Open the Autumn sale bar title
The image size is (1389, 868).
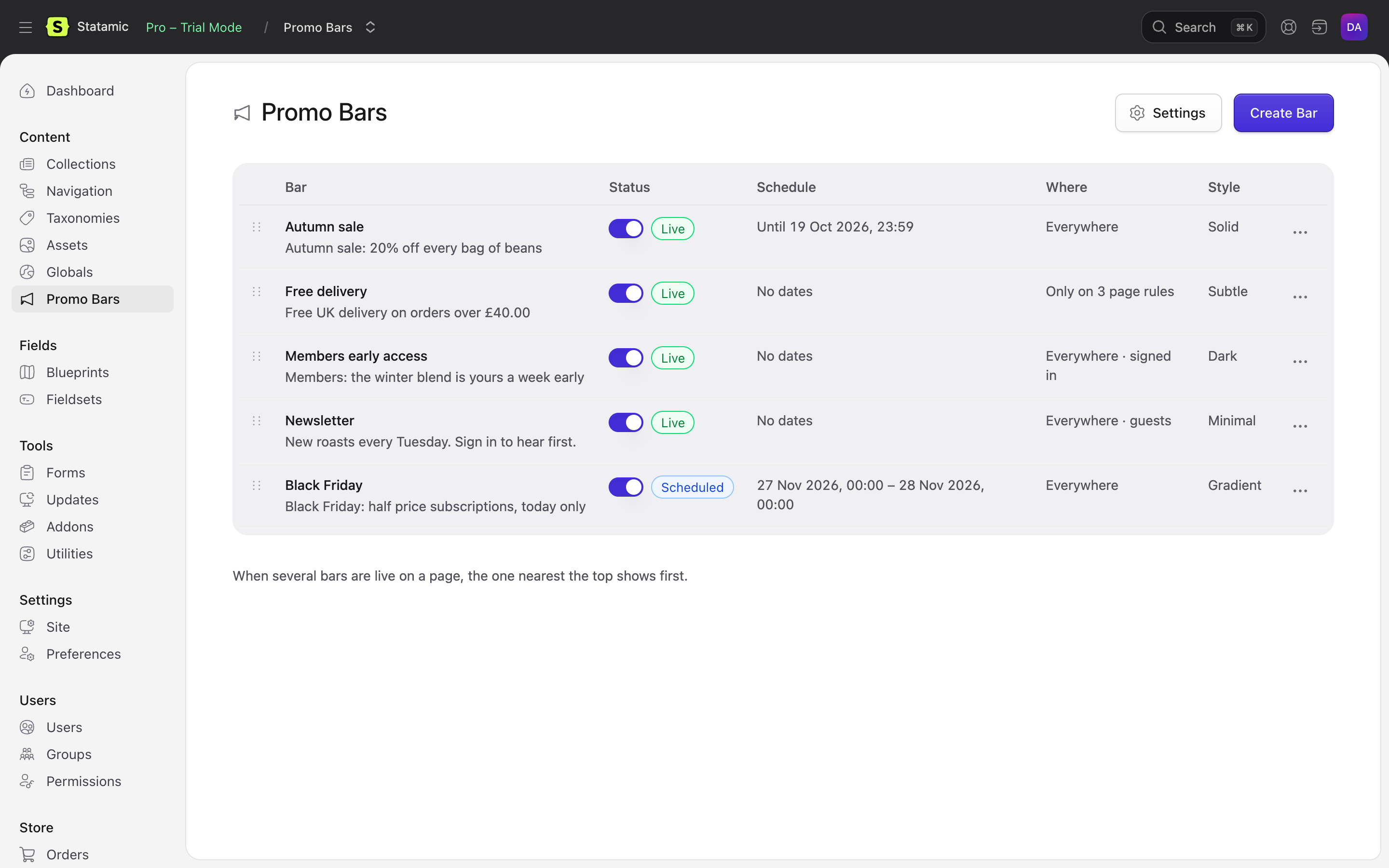pos(324,227)
